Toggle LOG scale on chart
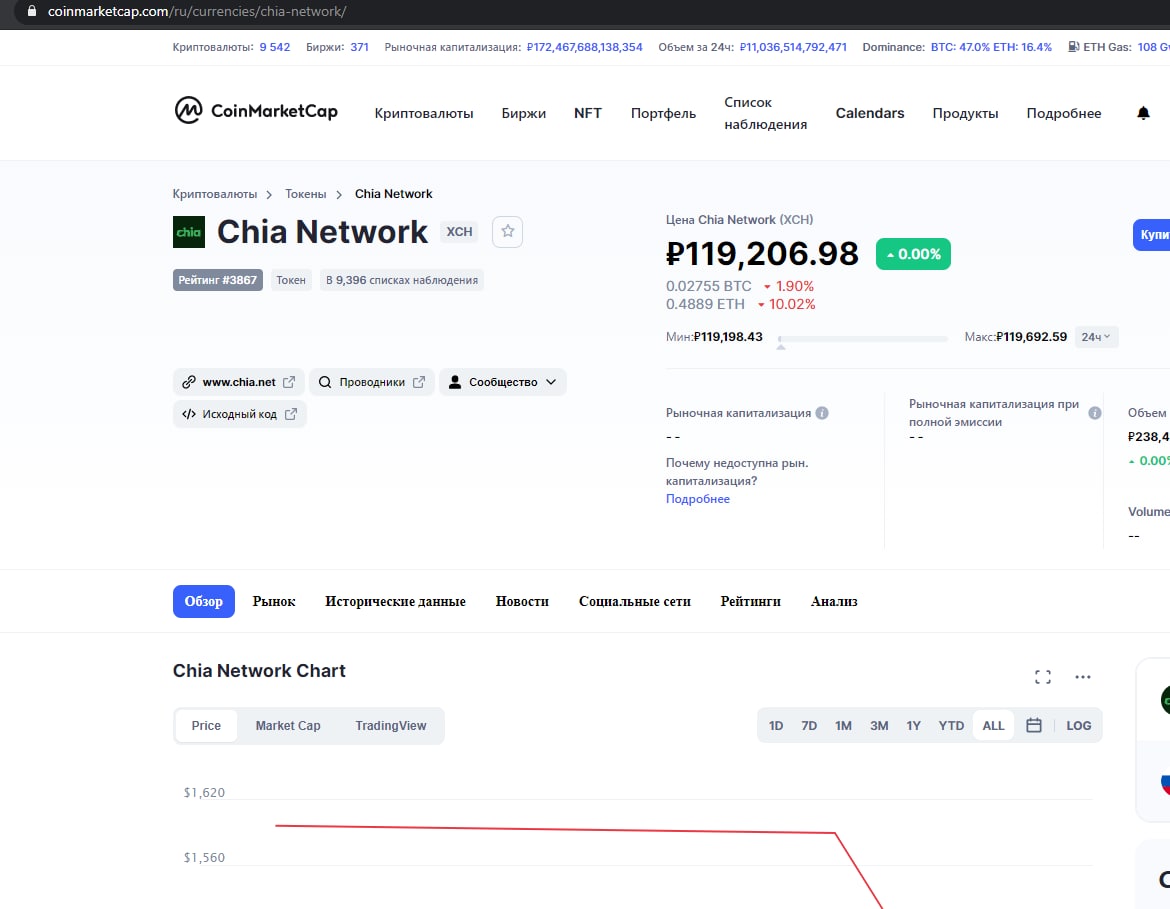The height and width of the screenshot is (909, 1170). click(1078, 725)
